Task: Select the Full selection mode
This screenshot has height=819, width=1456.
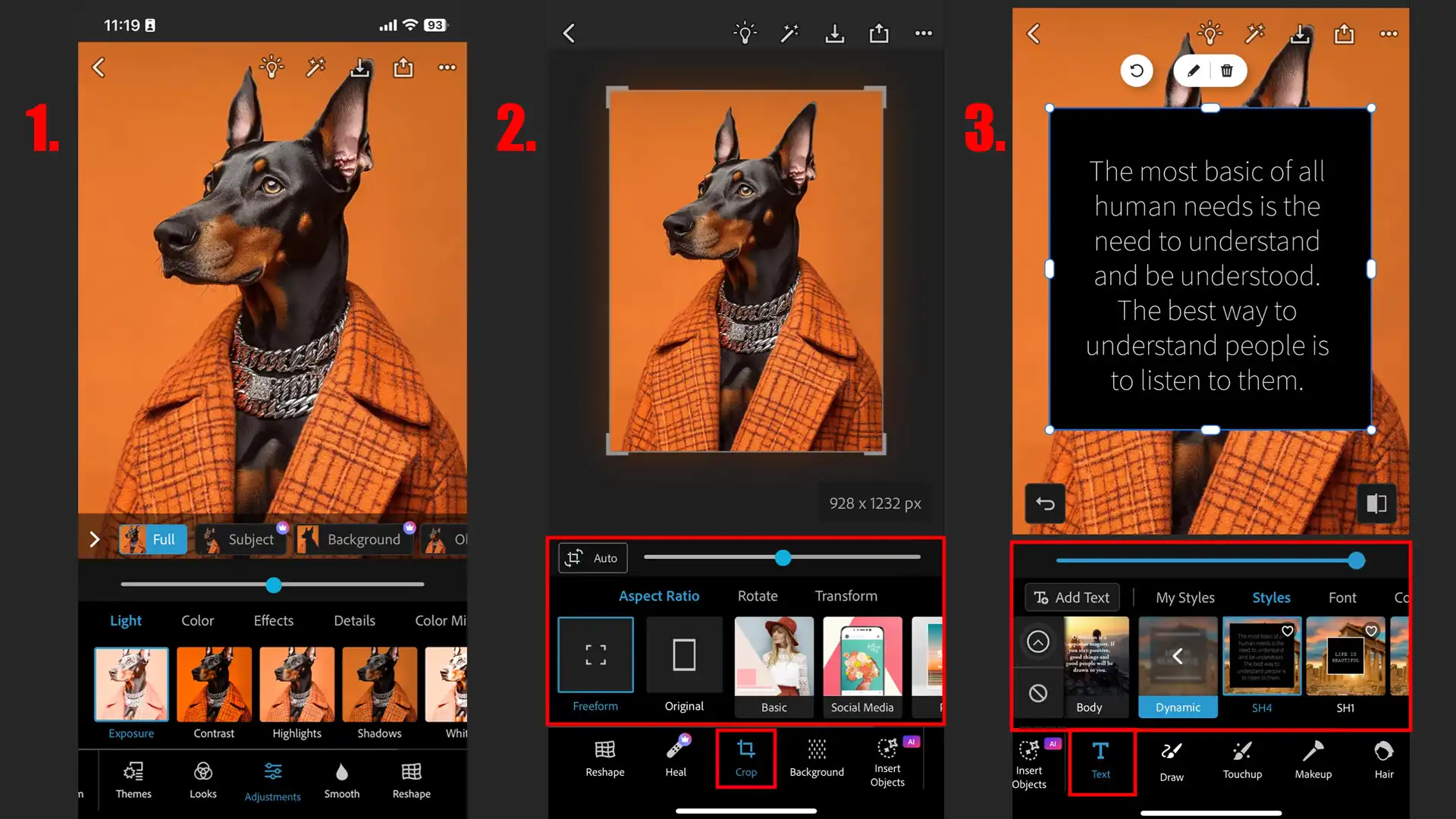Action: point(152,539)
